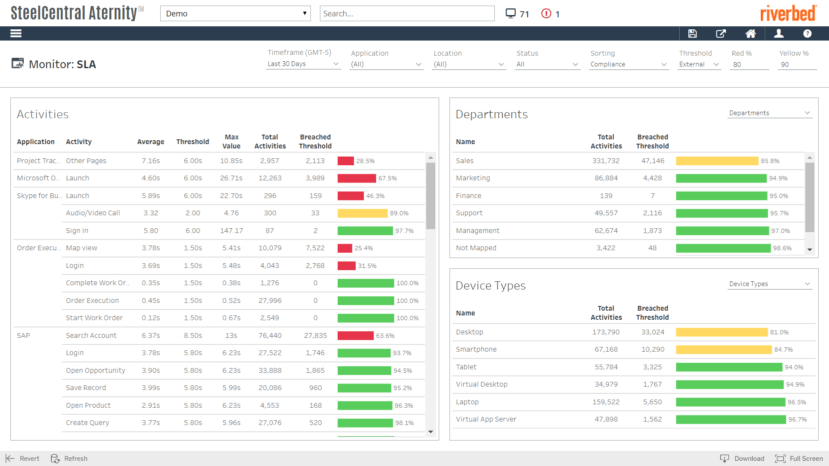Viewport: 829px width, 466px height.
Task: Click the Search Account activity
Action: [x=91, y=335]
